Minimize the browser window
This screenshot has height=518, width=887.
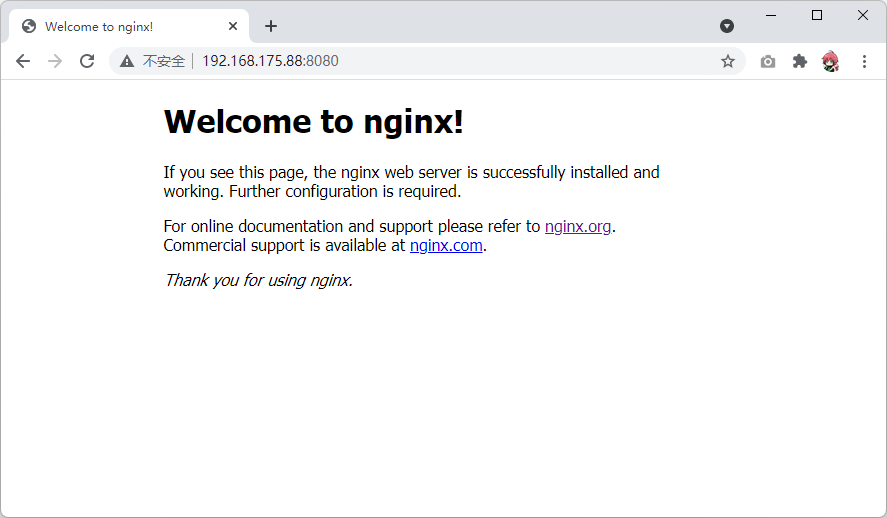click(771, 15)
